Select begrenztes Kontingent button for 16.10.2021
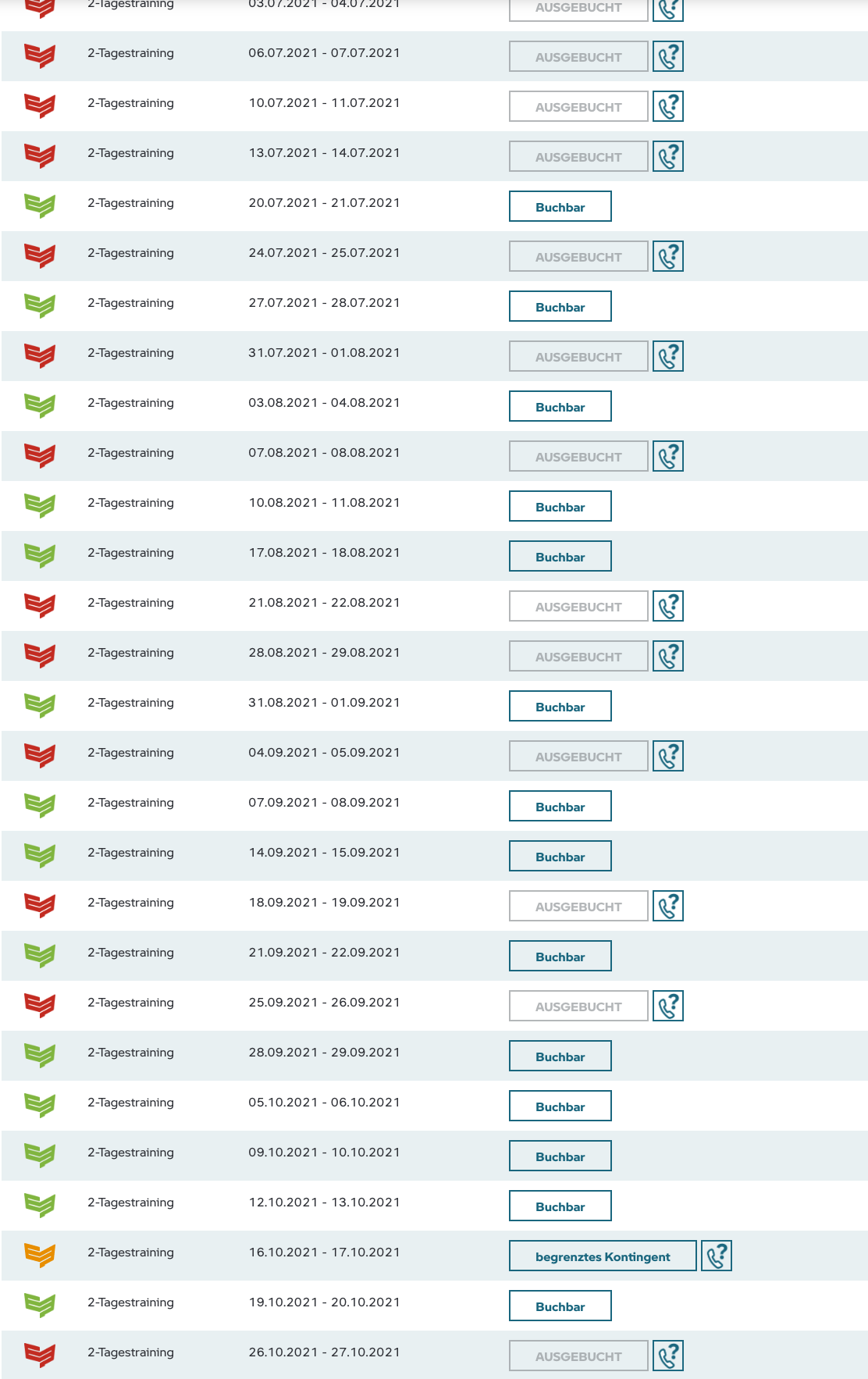868x1379 pixels. 603,1256
